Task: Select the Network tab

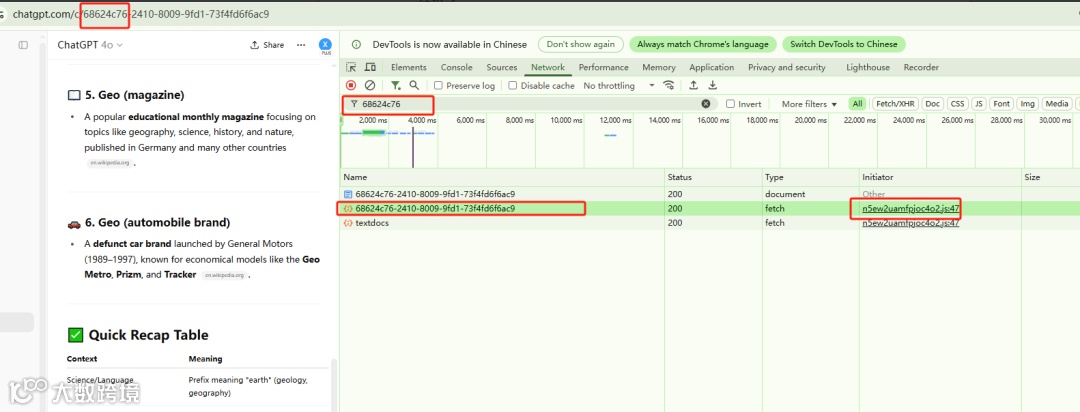Action: pyautogui.click(x=548, y=68)
